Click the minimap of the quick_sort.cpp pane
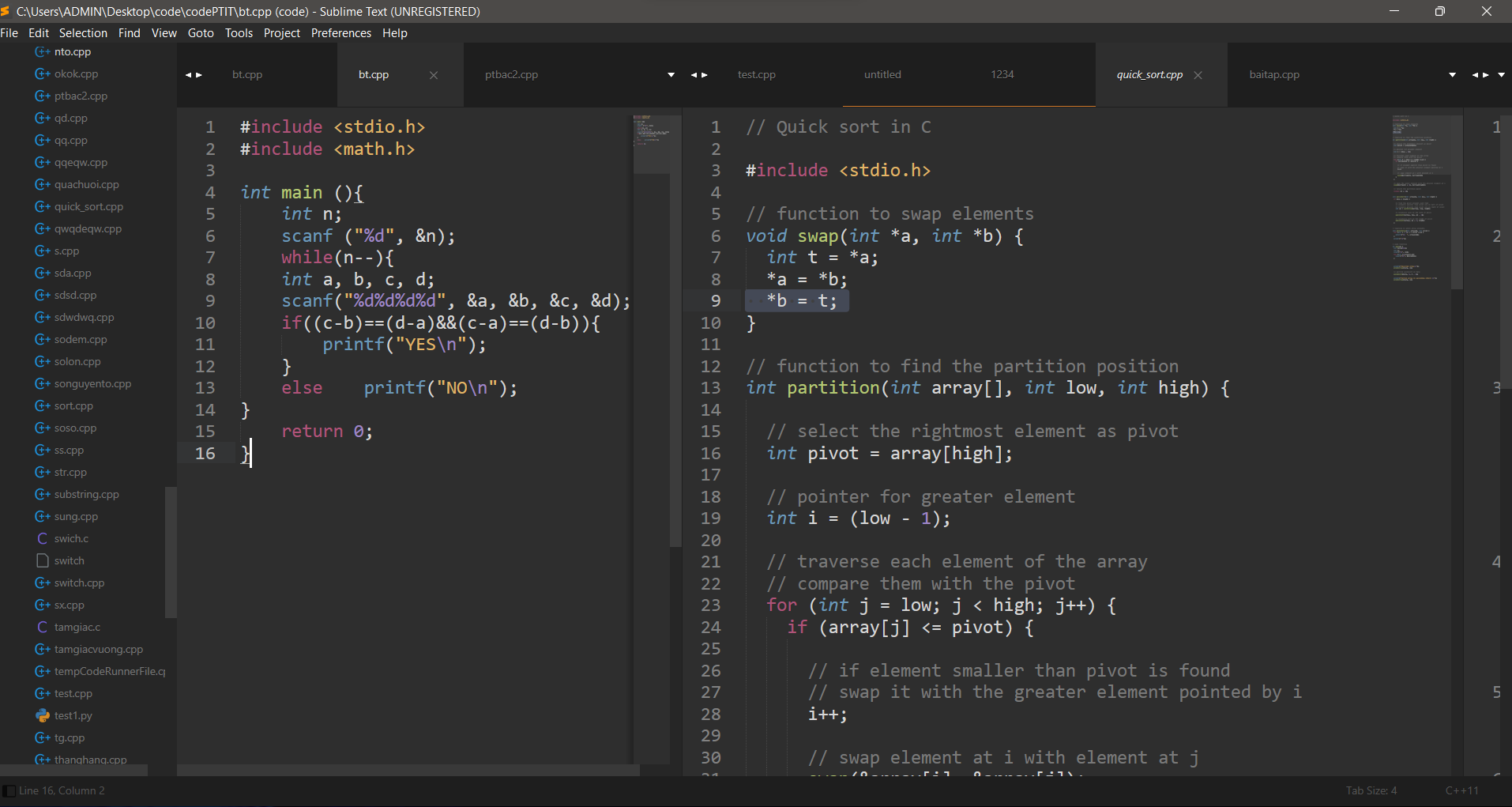The image size is (1512, 807). click(x=1418, y=198)
